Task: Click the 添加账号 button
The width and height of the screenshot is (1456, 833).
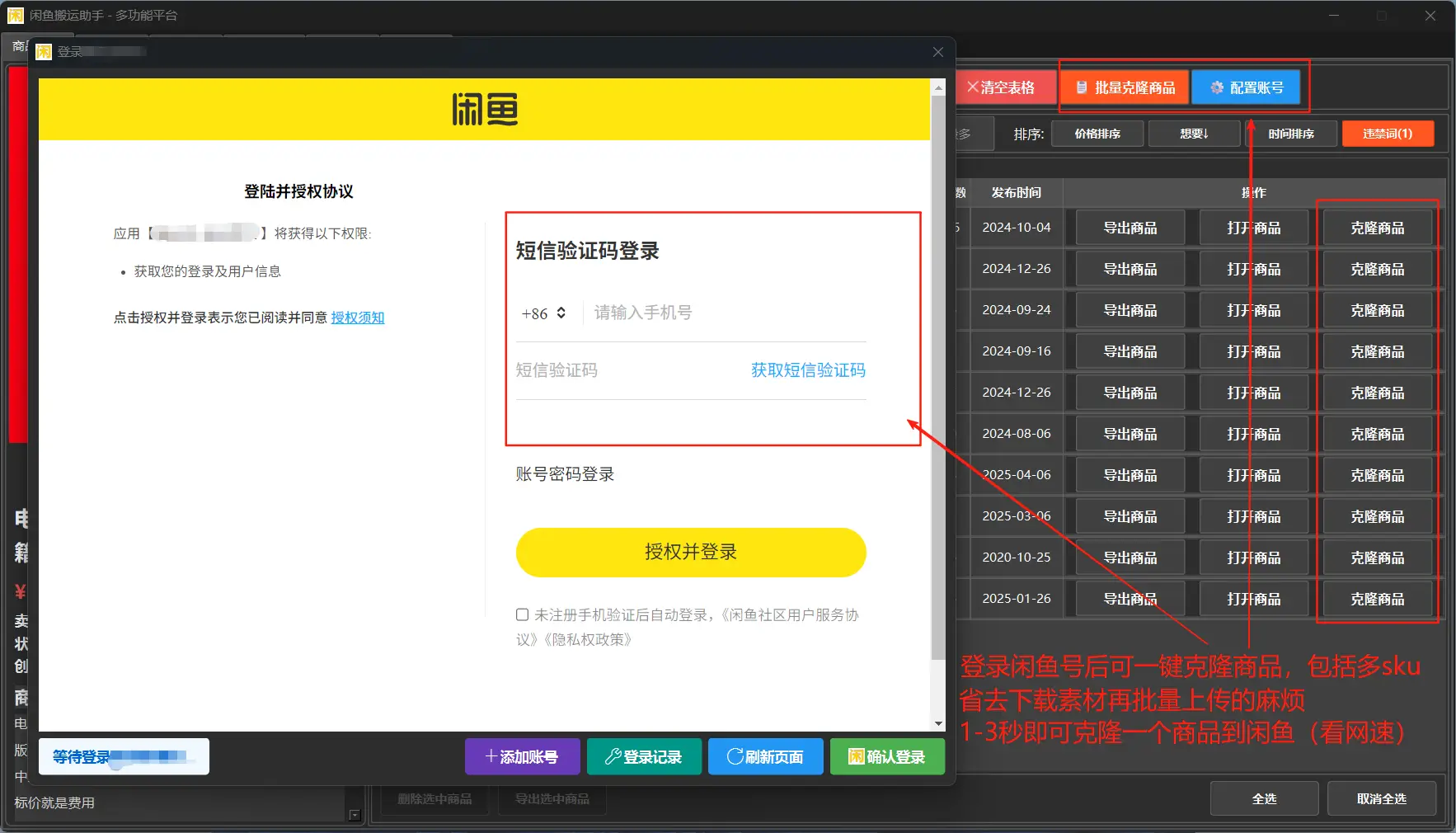Action: pyautogui.click(x=523, y=756)
